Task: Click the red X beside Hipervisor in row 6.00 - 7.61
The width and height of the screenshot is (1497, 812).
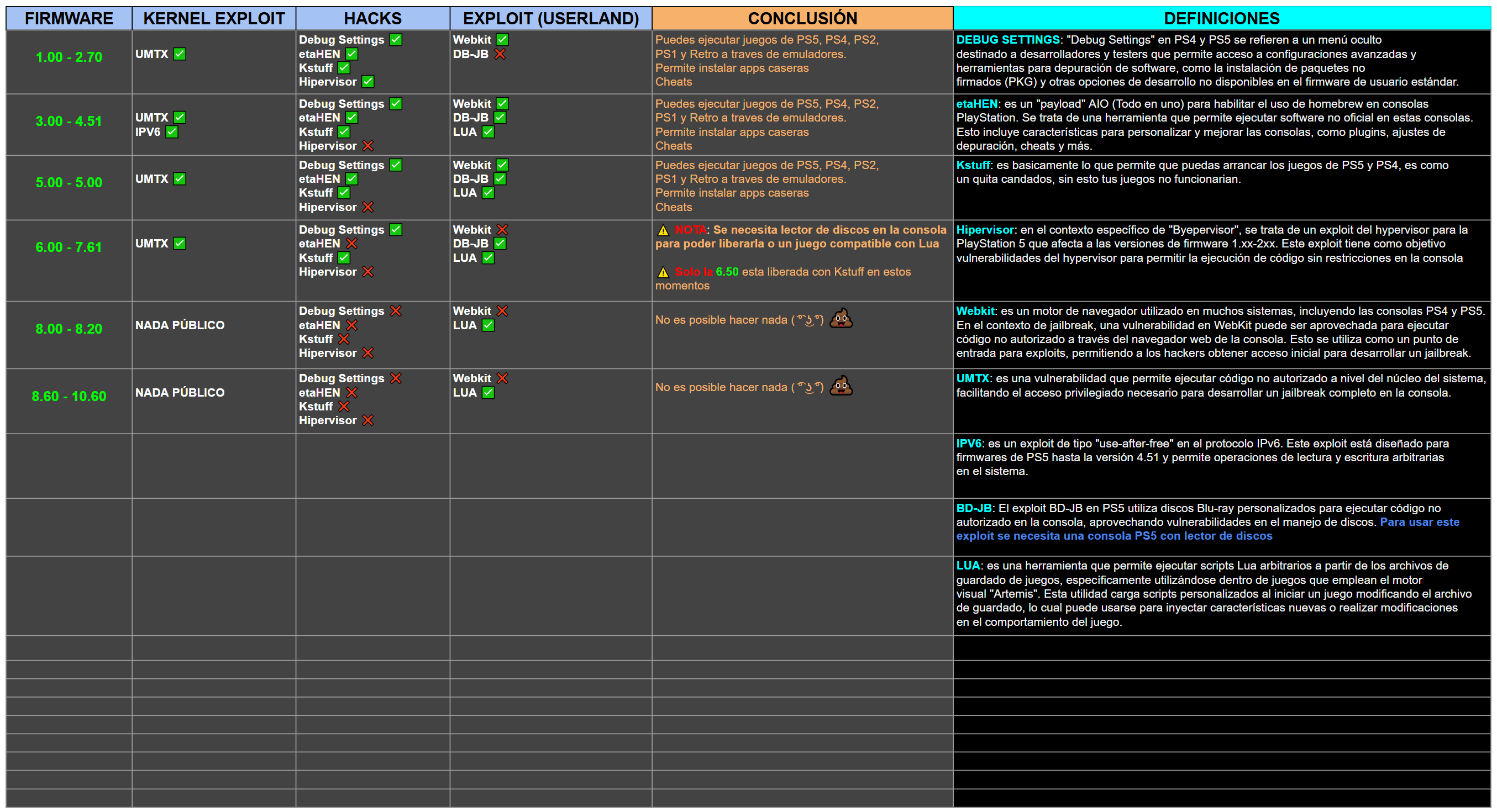Action: click(x=368, y=272)
